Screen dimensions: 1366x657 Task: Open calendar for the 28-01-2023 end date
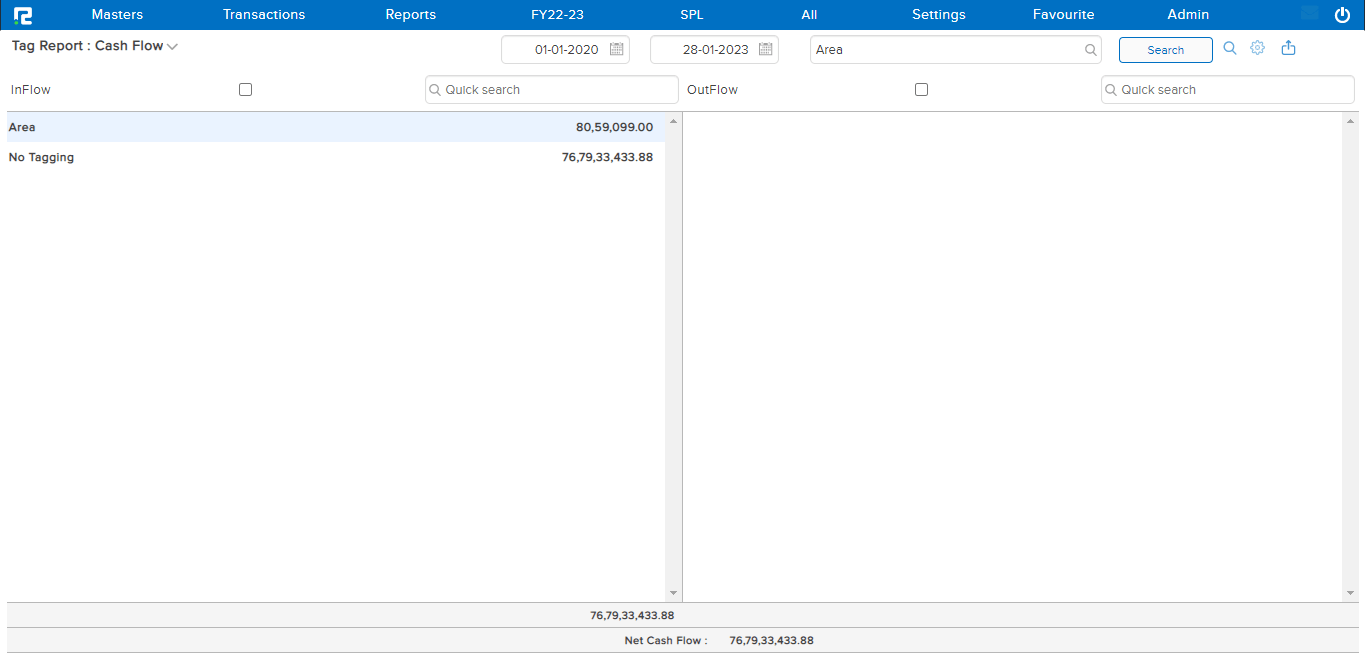(765, 49)
